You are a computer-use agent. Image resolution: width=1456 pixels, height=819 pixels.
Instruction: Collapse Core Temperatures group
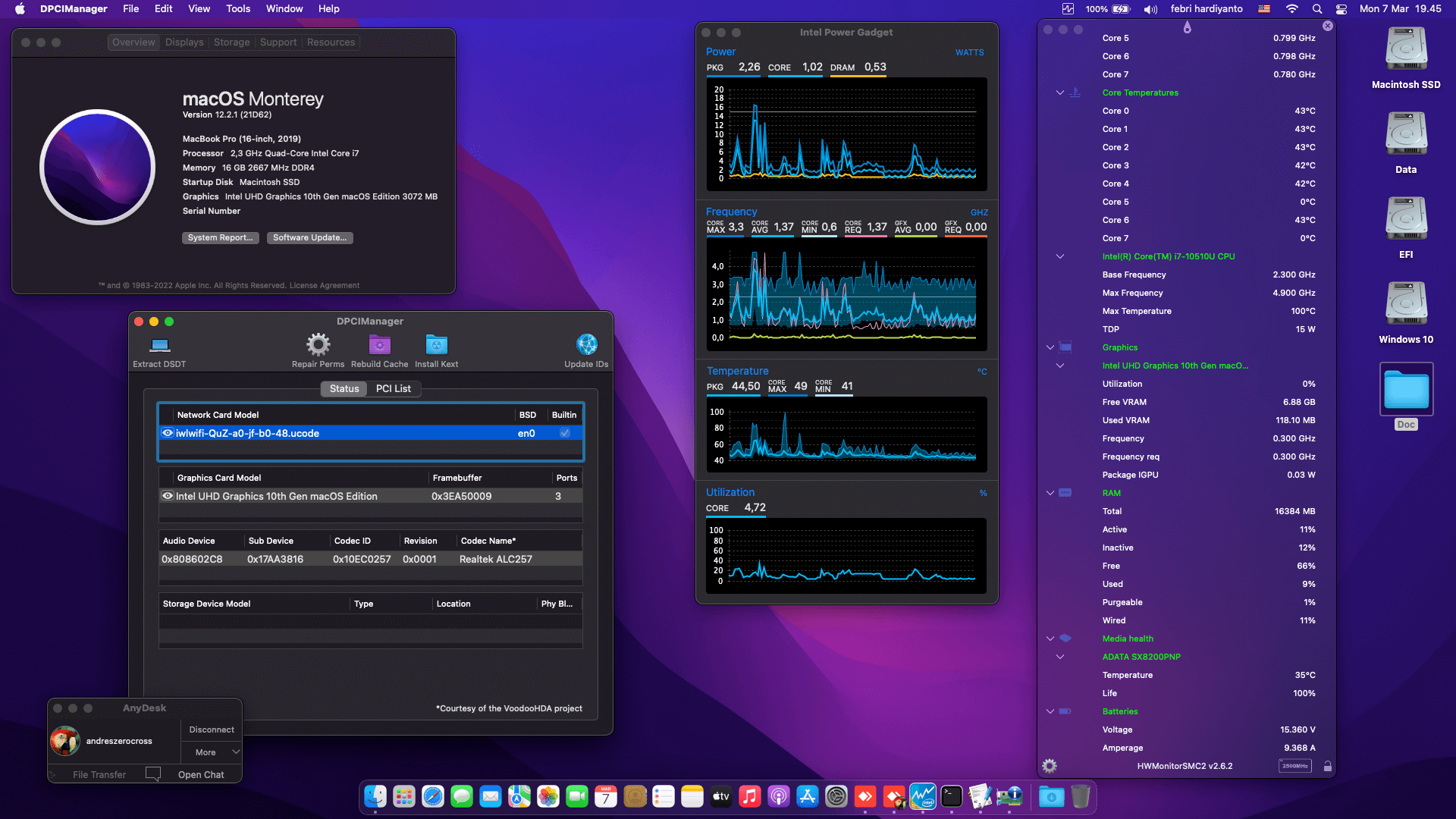(1060, 93)
